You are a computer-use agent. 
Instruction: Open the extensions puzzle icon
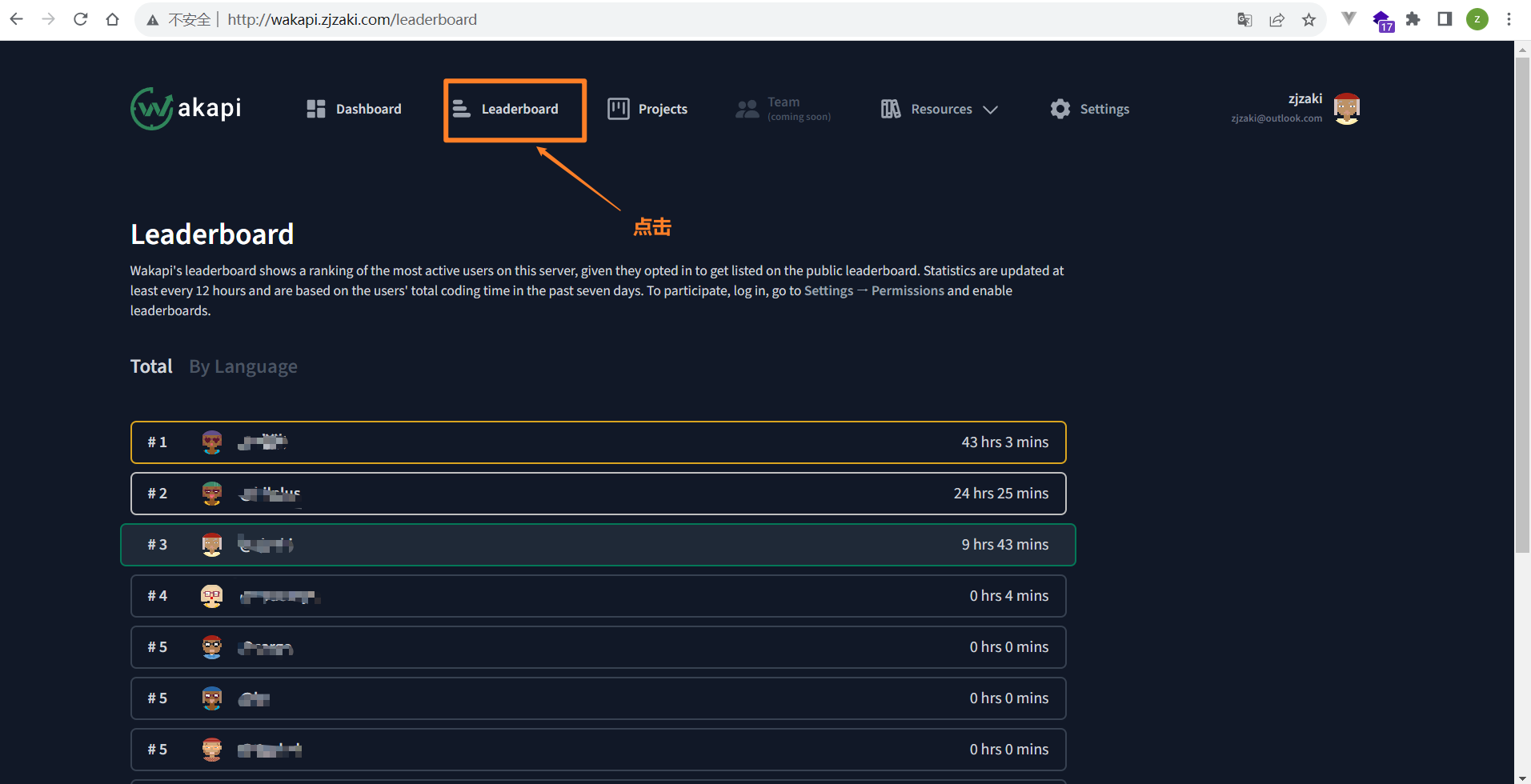(x=1413, y=19)
